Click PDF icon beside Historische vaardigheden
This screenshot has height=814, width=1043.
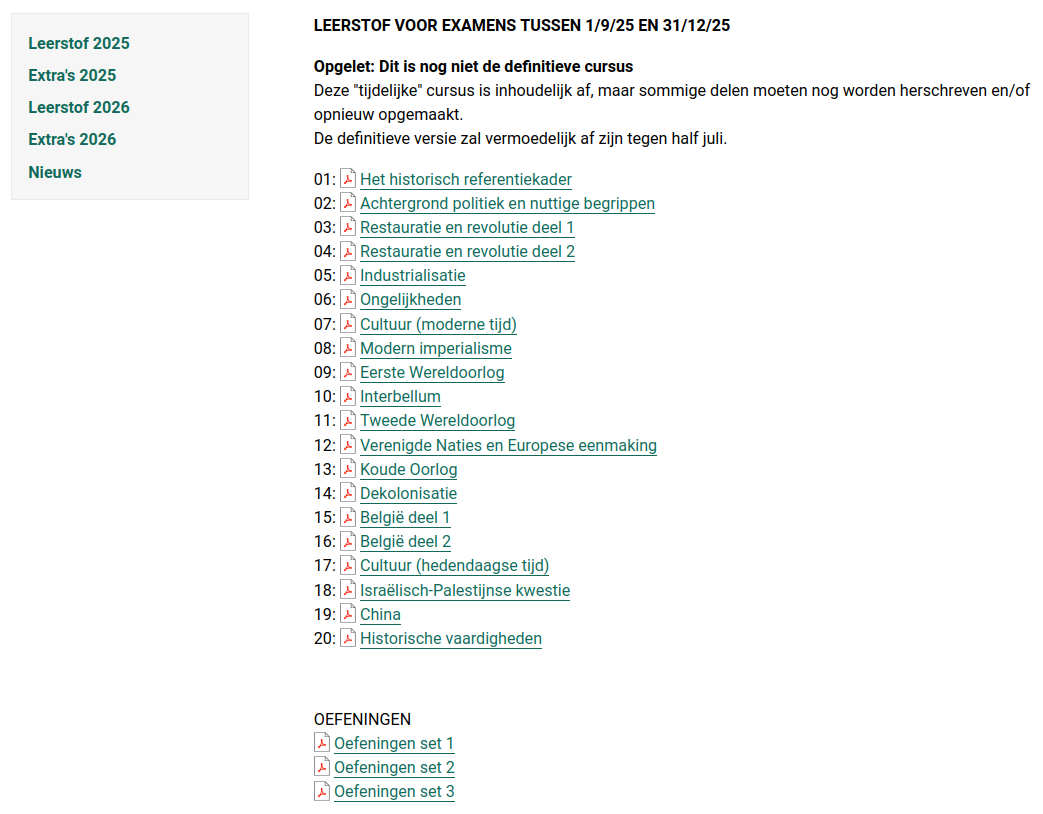(x=348, y=636)
